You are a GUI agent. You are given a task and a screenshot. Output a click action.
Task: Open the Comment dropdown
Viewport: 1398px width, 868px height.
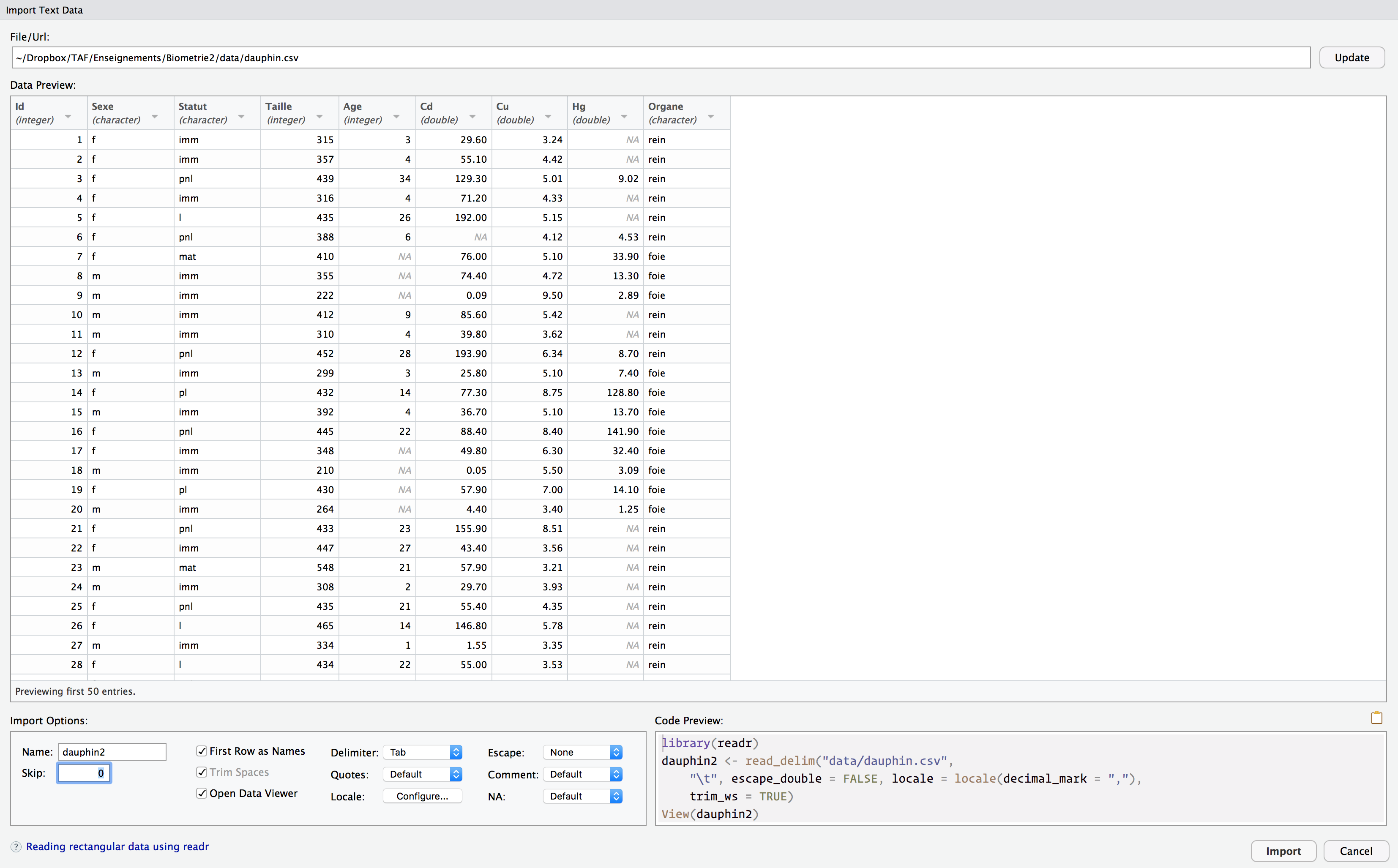(583, 775)
